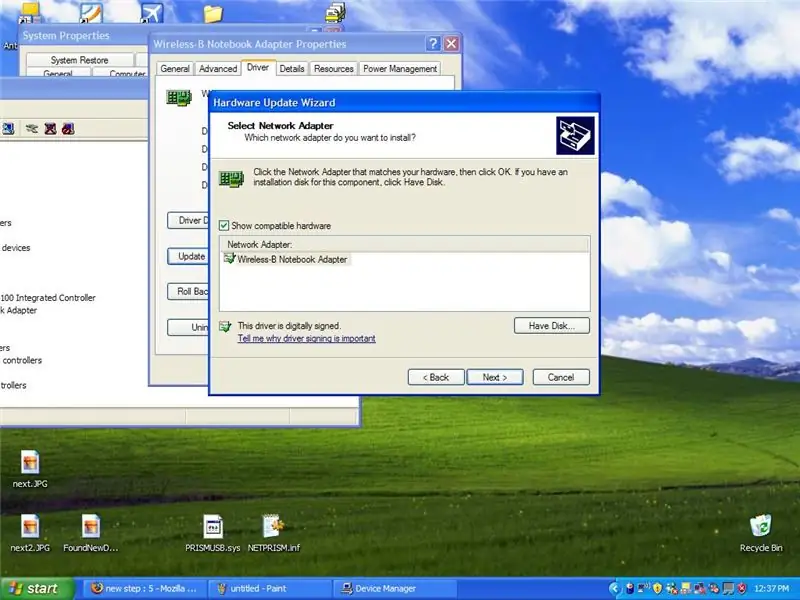The height and width of the screenshot is (600, 800).
Task: Open the Windows Start menu
Action: tap(37, 588)
